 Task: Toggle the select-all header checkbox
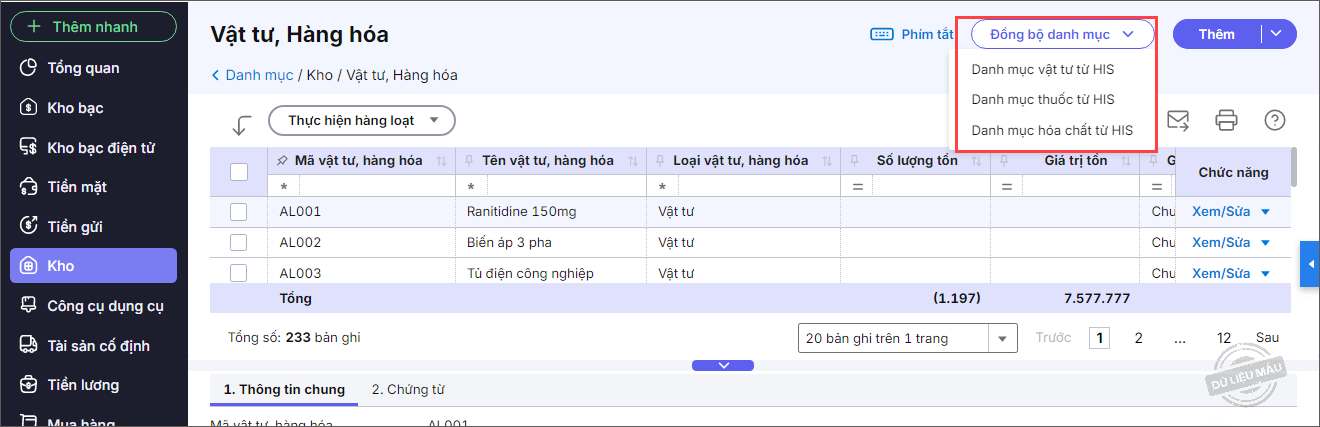(x=239, y=172)
